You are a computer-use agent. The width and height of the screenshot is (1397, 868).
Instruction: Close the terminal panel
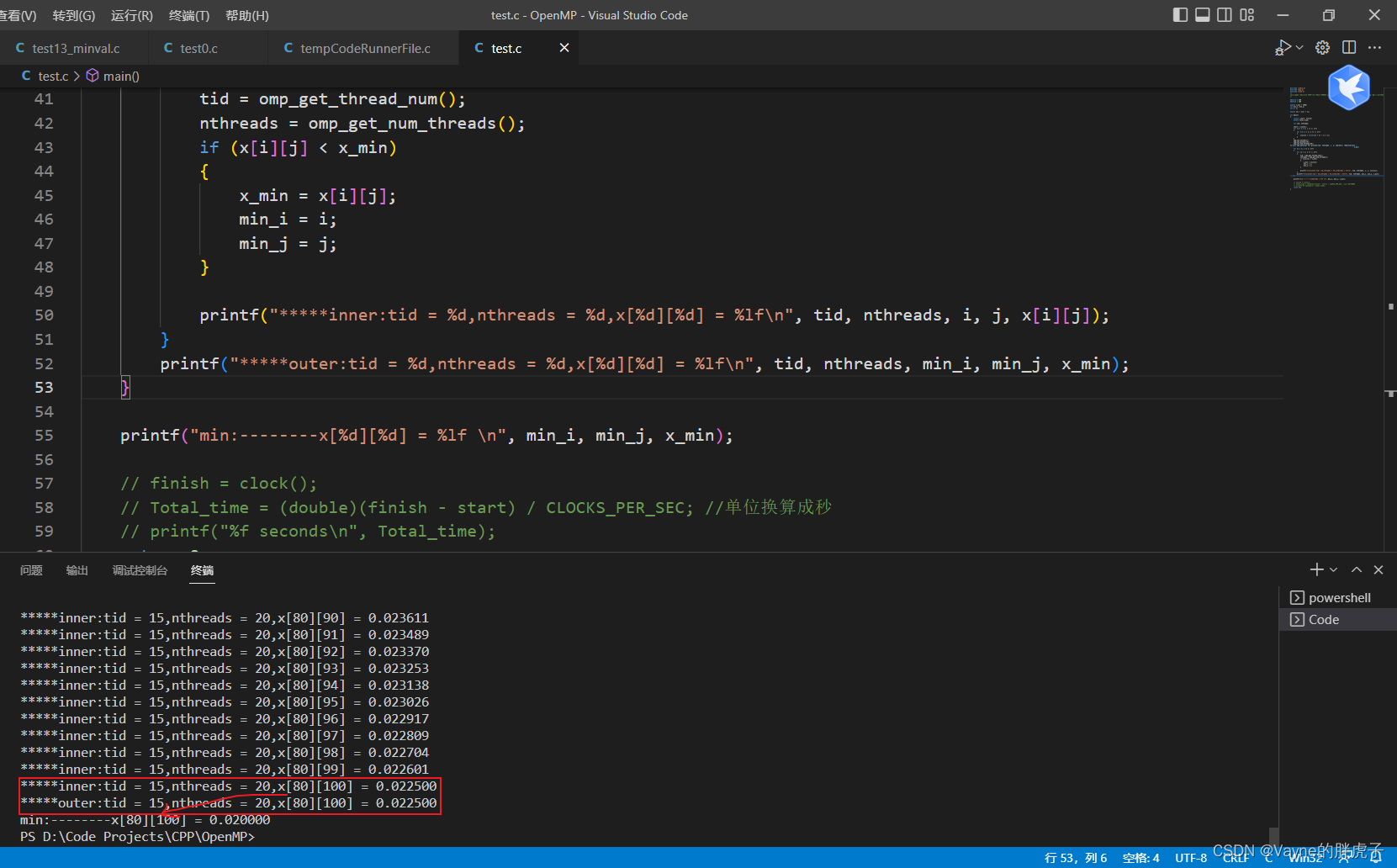pyautogui.click(x=1378, y=569)
